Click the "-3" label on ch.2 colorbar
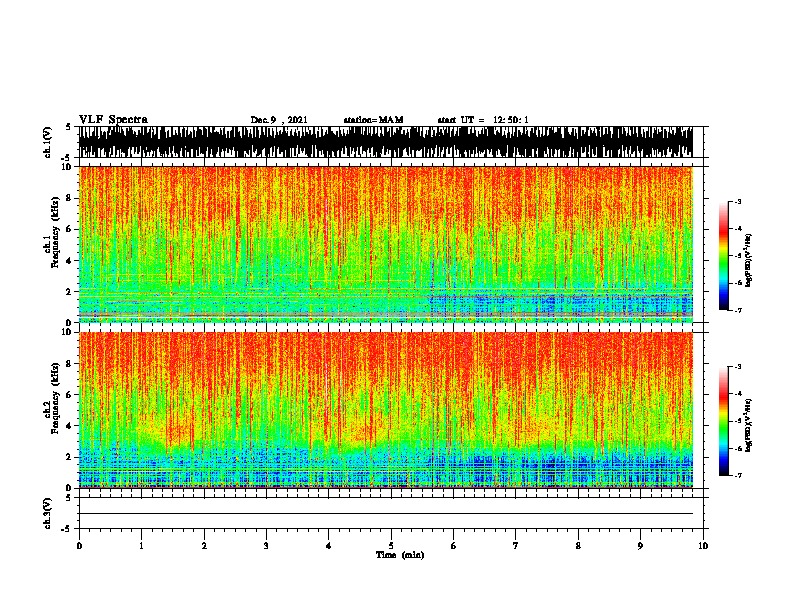This screenshot has height=612, width=792. 738,367
